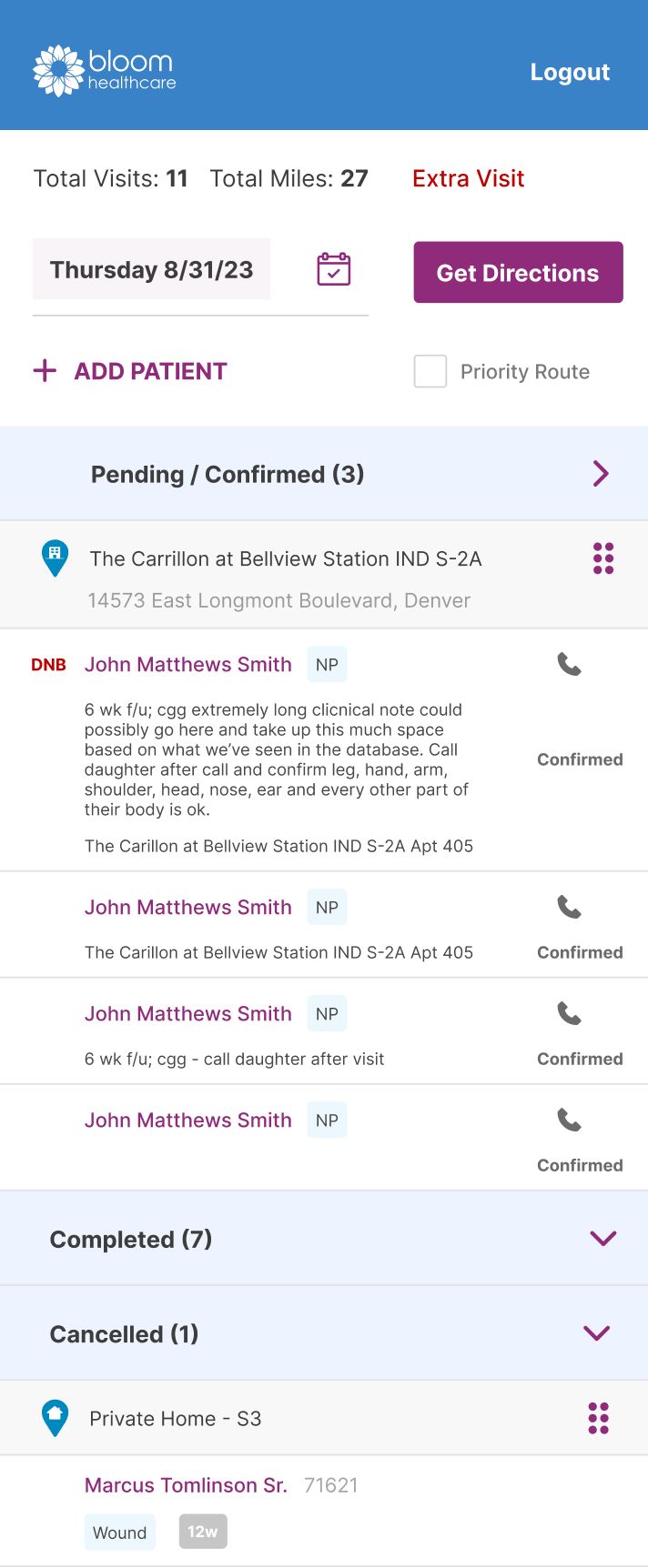The height and width of the screenshot is (1568, 648).
Task: Expand the Completed (7) section
Action: point(602,1239)
